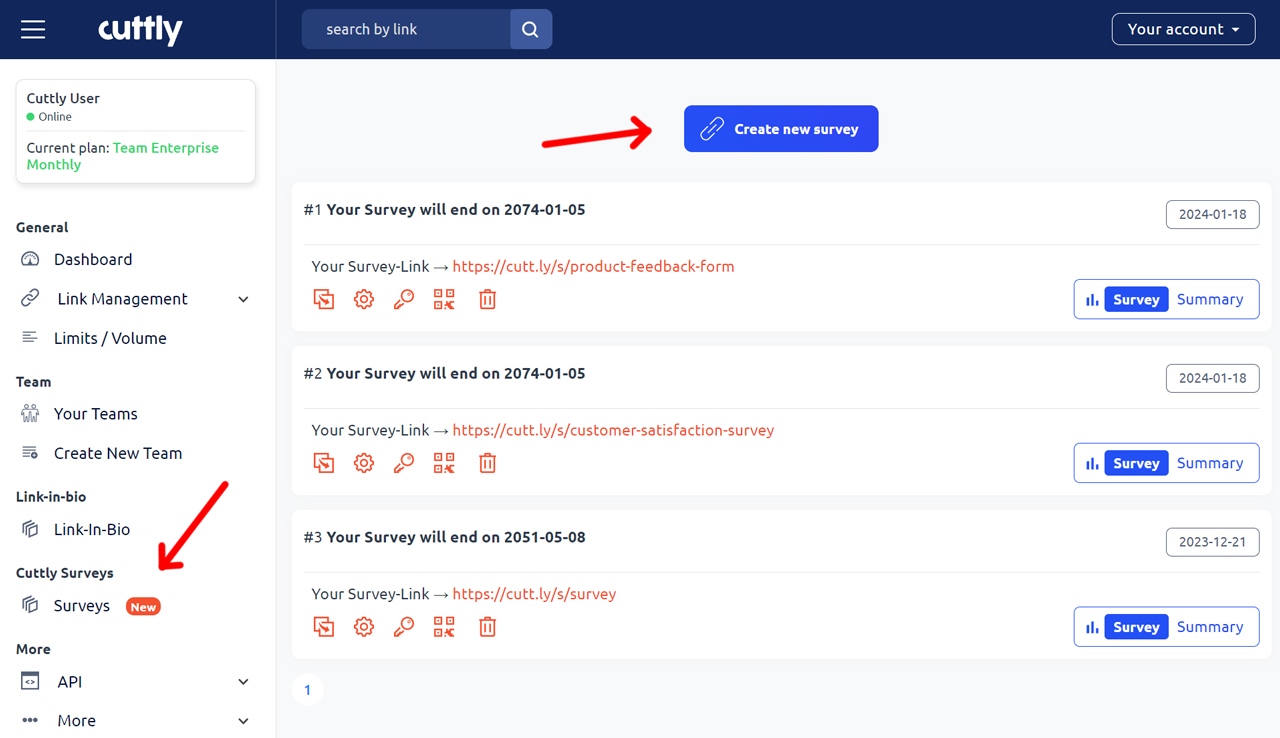This screenshot has width=1280, height=738.
Task: Click the New badge next to Surveys
Action: coord(143,607)
